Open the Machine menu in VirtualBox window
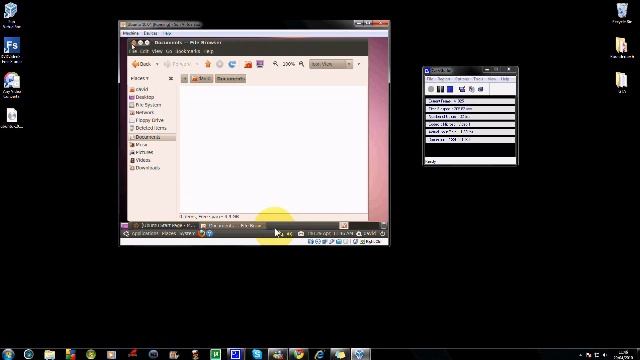The width and height of the screenshot is (640, 360). coord(131,33)
